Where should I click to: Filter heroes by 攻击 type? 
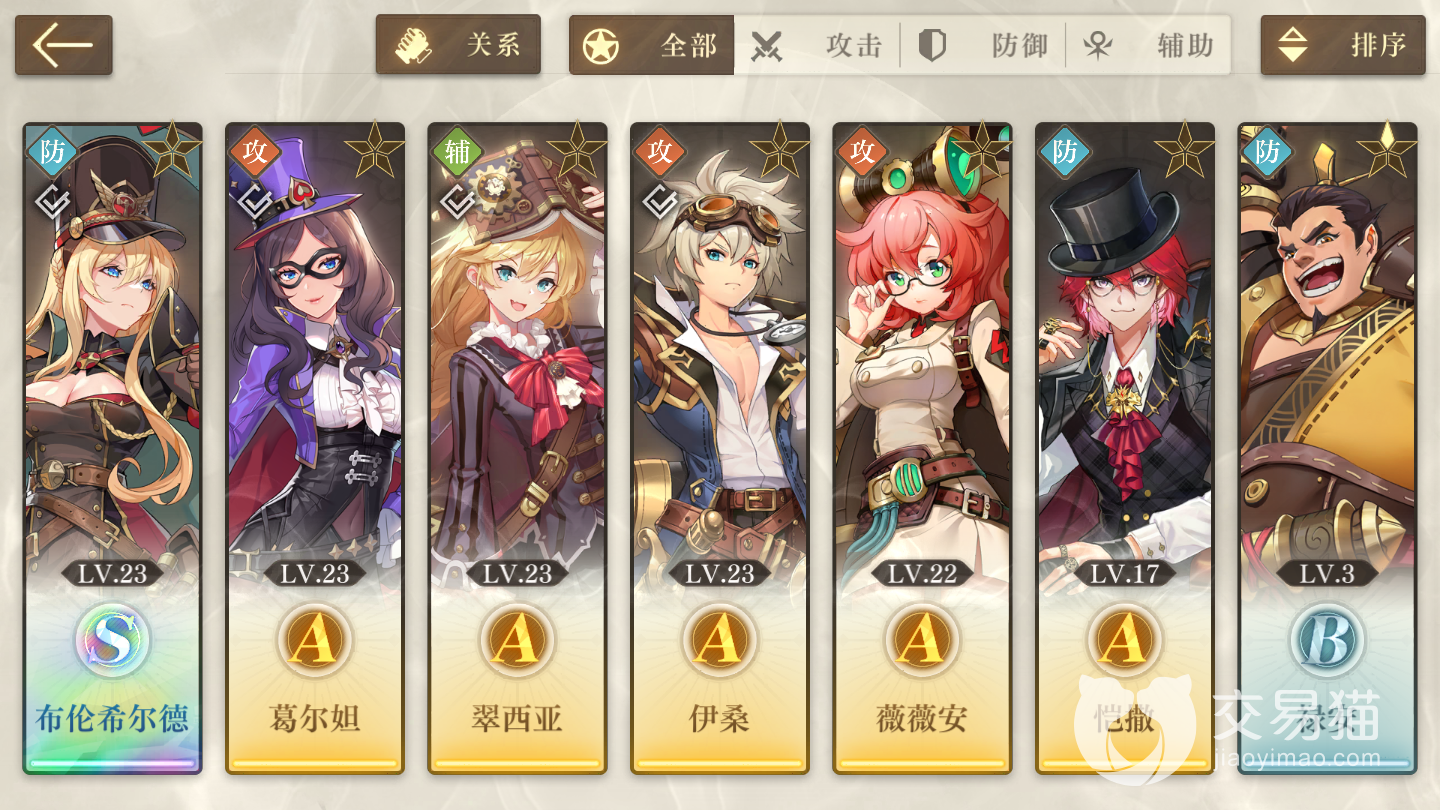click(817, 45)
